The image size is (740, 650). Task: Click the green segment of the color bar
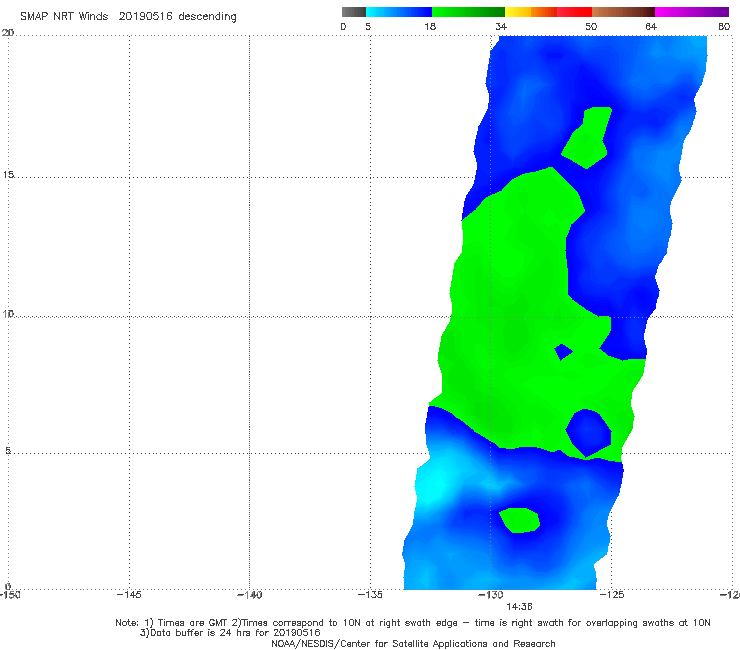pos(468,12)
